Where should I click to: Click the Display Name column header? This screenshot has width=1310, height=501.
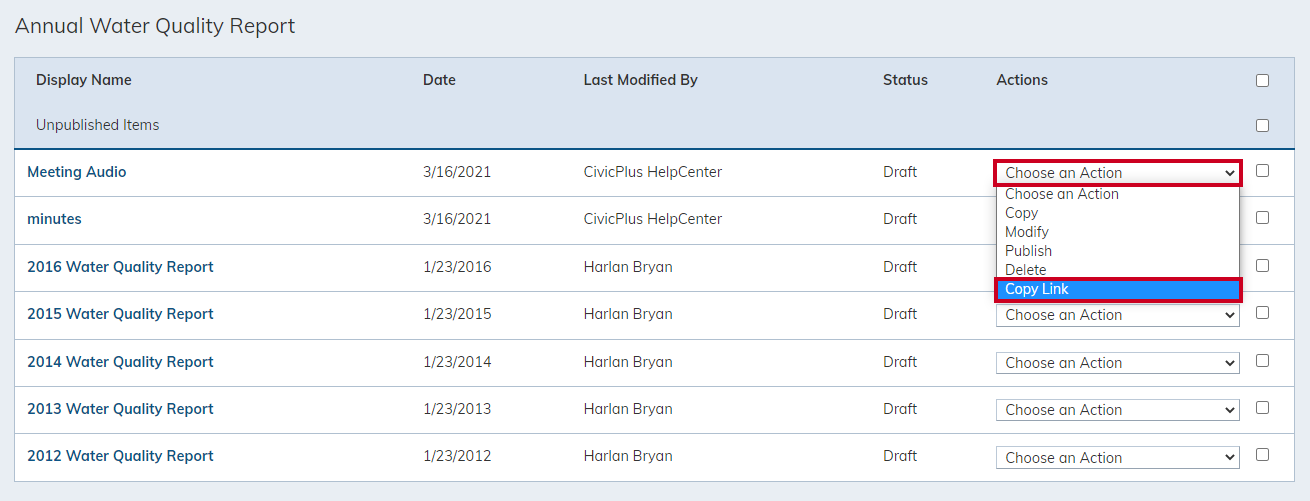click(84, 80)
